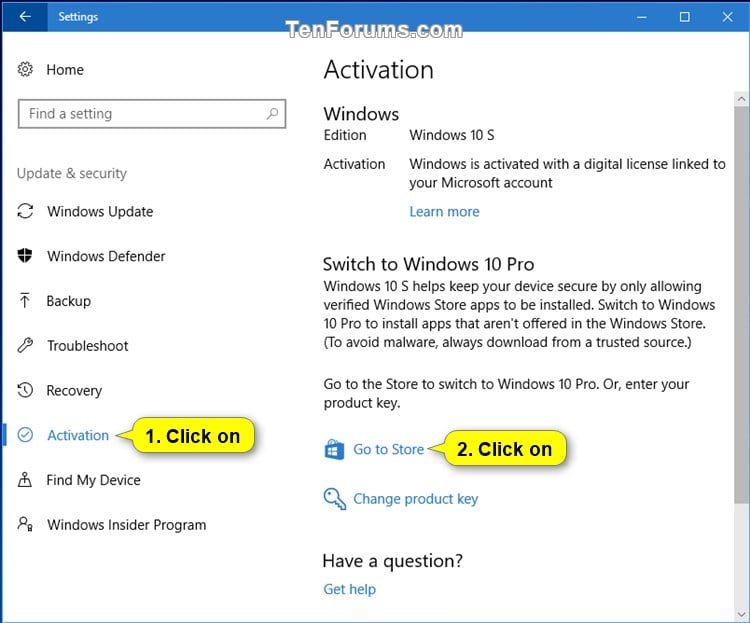Click the back arrow in title bar
Viewport: 750px width, 623px height.
pyautogui.click(x=25, y=17)
